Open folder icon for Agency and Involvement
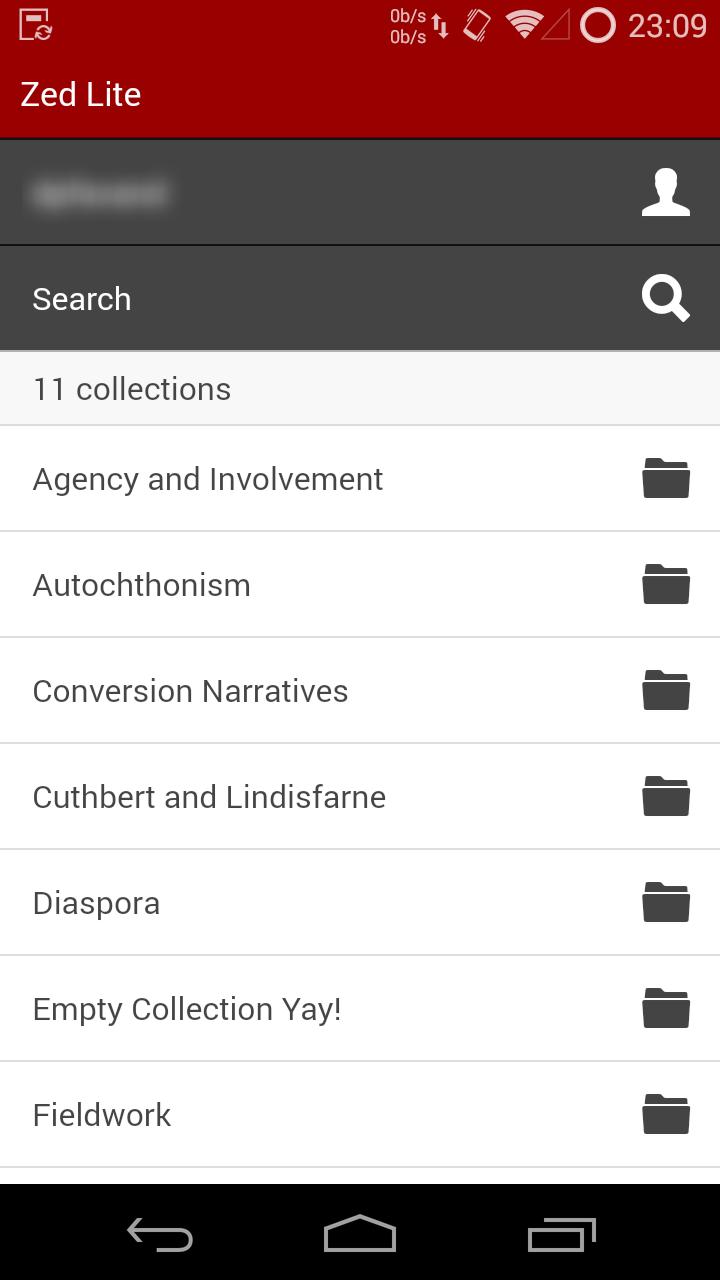This screenshot has height=1280, width=720. pyautogui.click(x=666, y=479)
